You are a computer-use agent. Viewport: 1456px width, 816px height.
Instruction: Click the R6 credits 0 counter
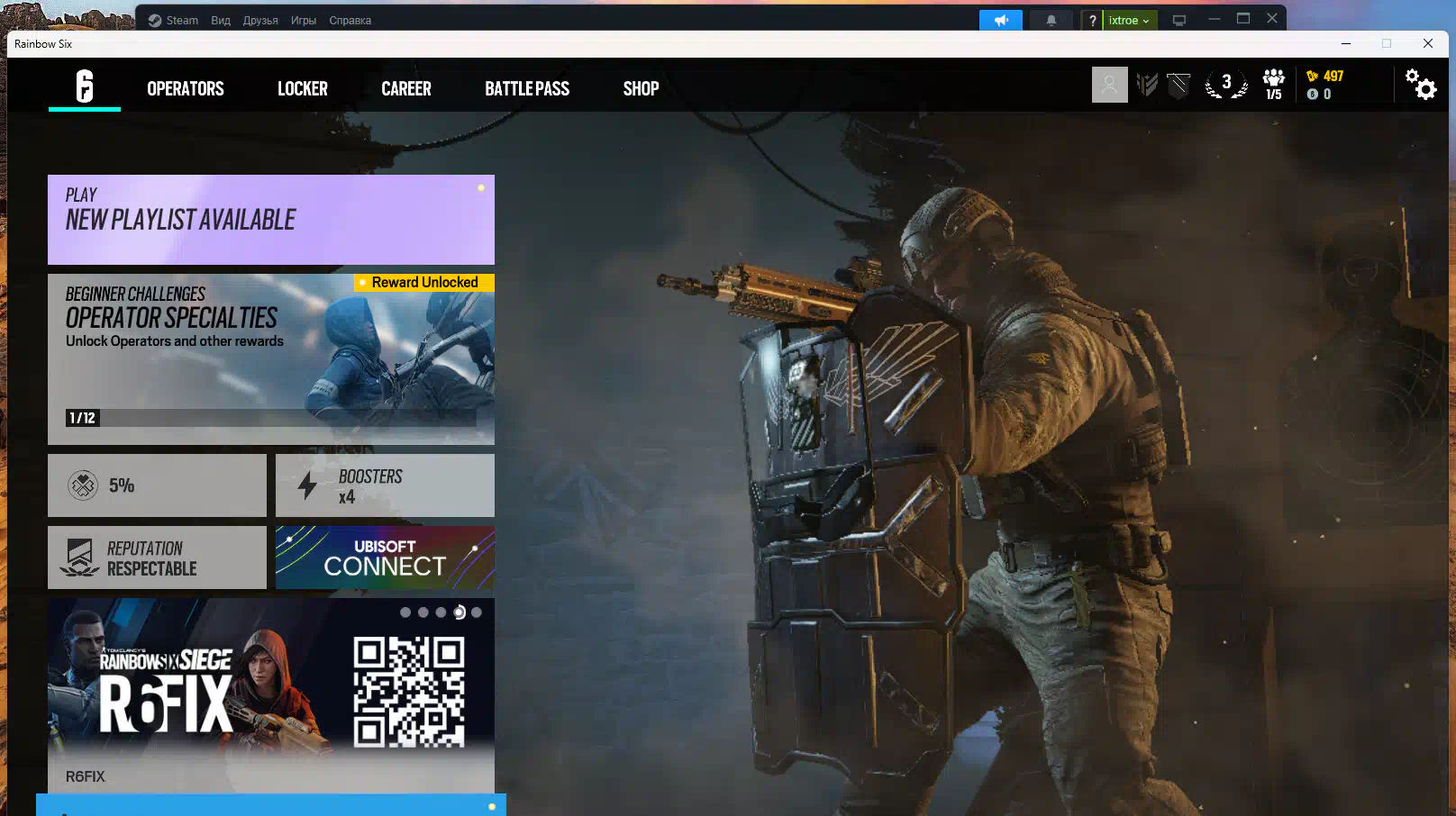coord(1319,94)
